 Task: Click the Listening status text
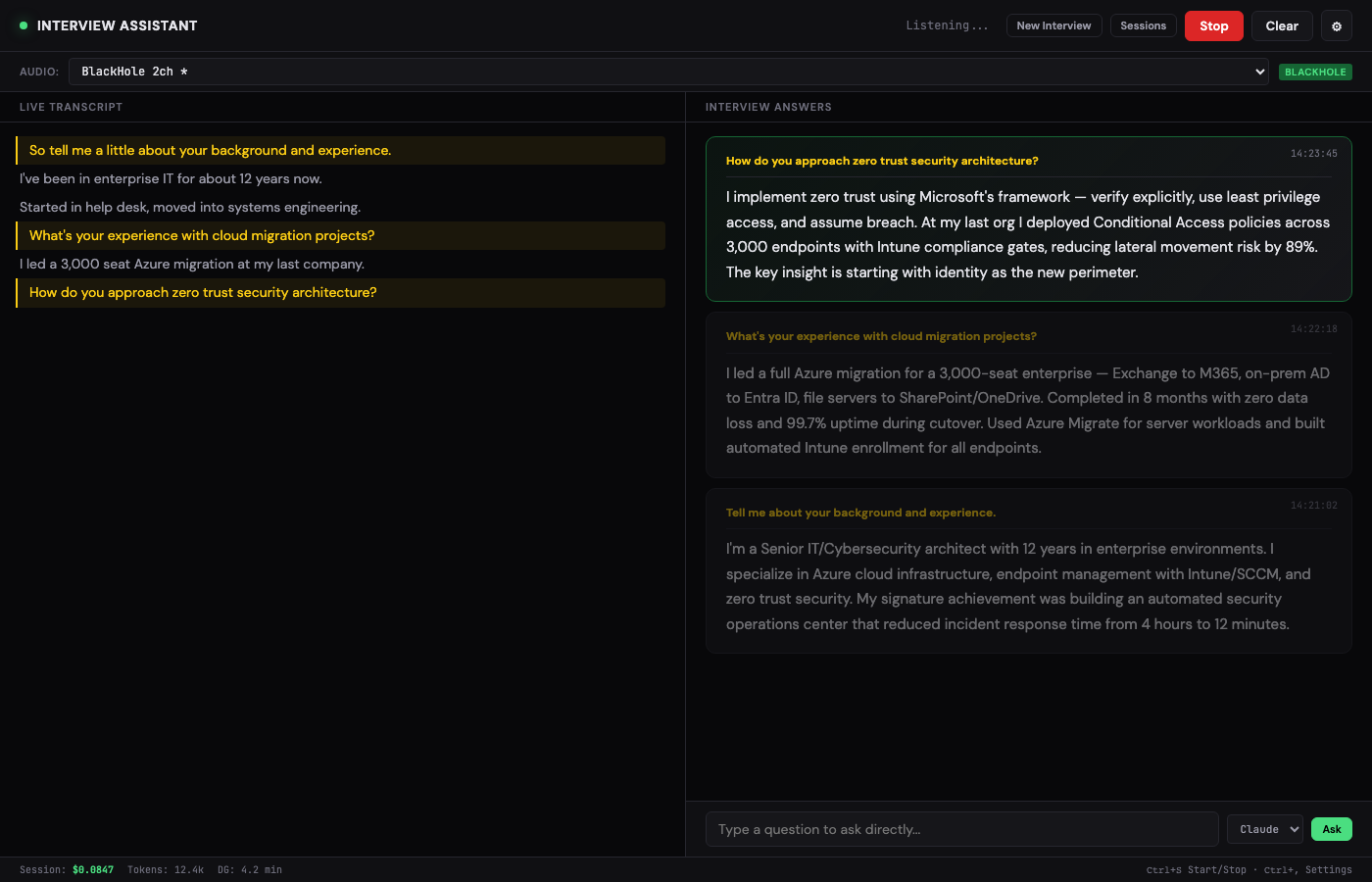click(947, 24)
